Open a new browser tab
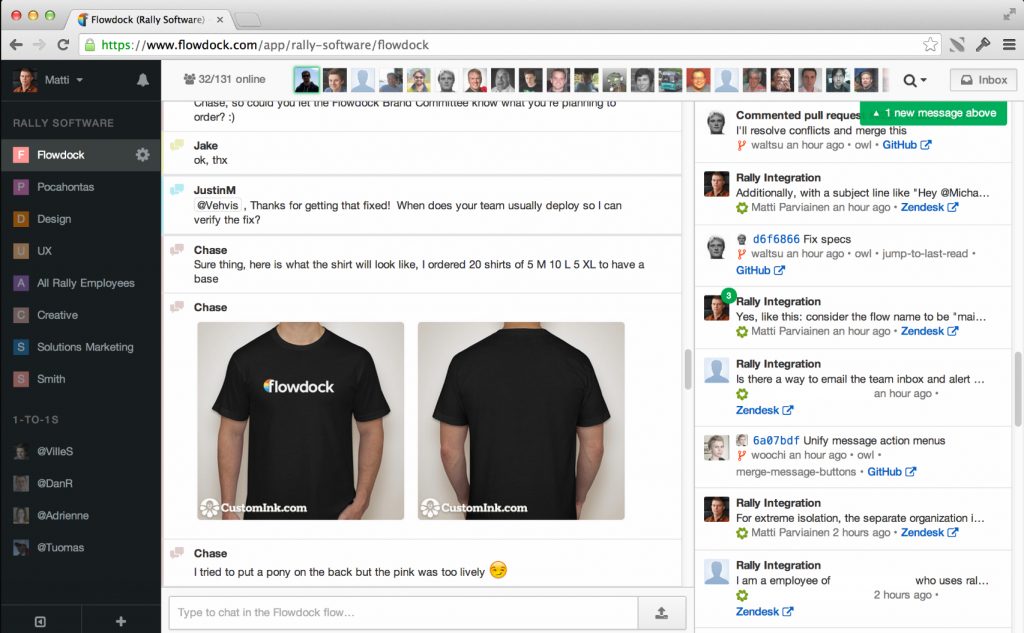1024x633 pixels. (x=248, y=20)
